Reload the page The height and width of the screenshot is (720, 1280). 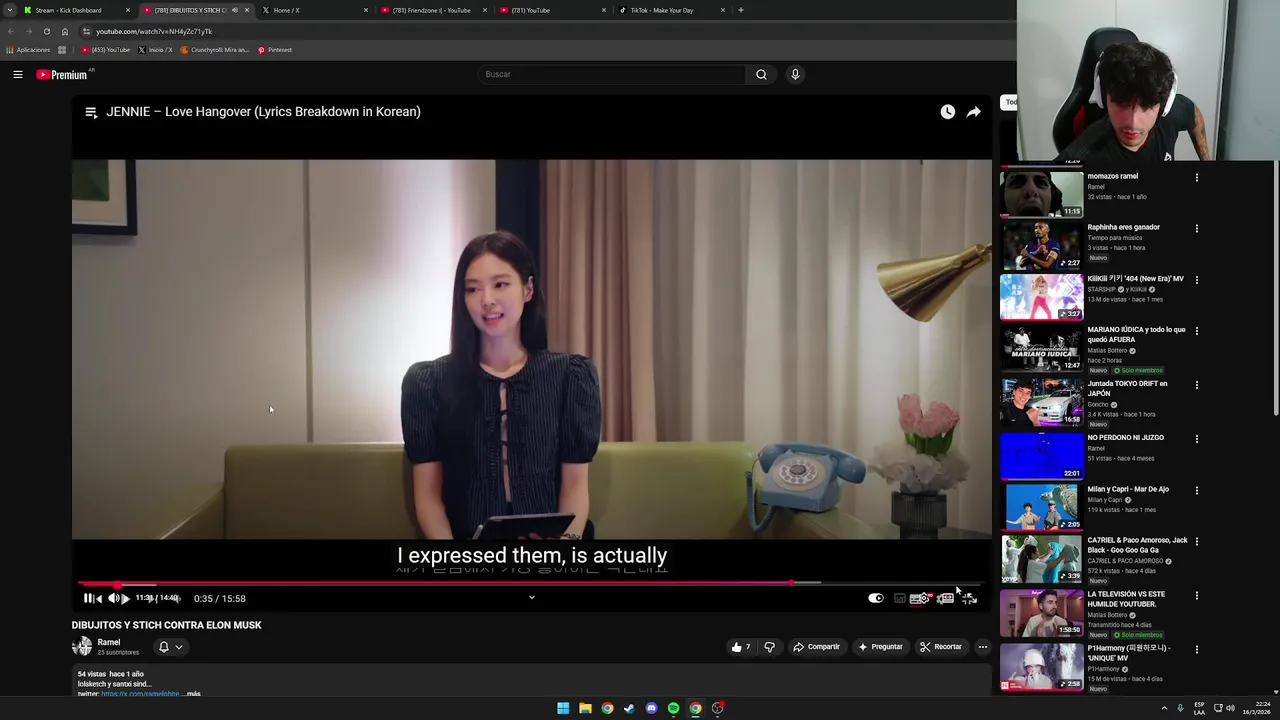pyautogui.click(x=46, y=31)
